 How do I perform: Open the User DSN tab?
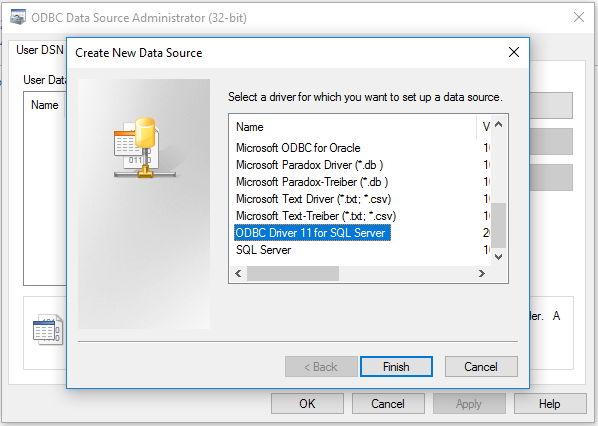tap(40, 50)
